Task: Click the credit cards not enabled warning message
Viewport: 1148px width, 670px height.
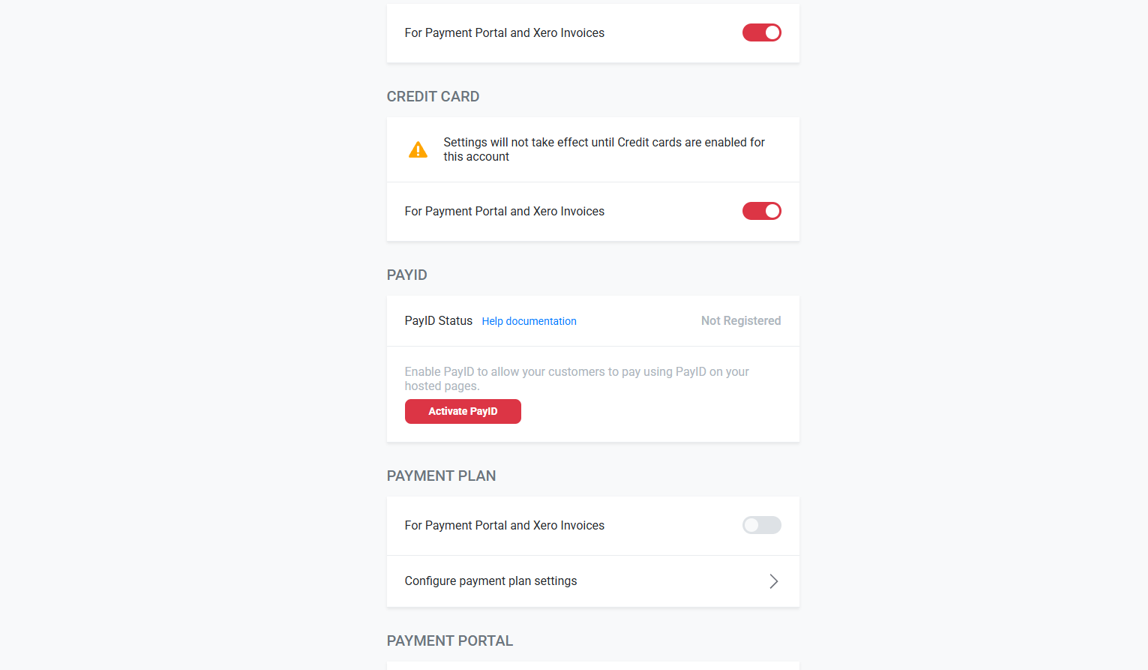Action: pos(604,150)
